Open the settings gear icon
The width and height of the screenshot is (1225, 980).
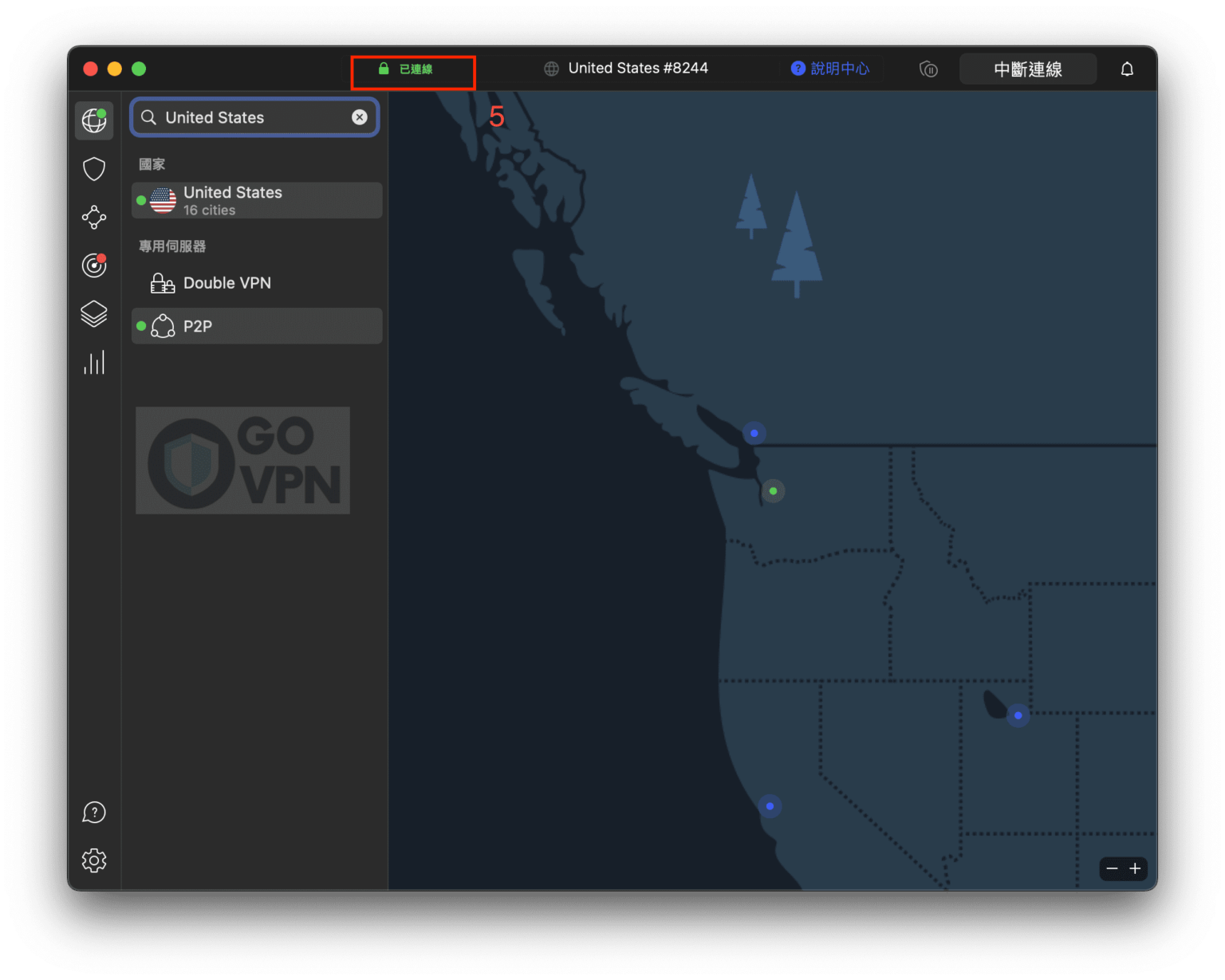click(94, 860)
